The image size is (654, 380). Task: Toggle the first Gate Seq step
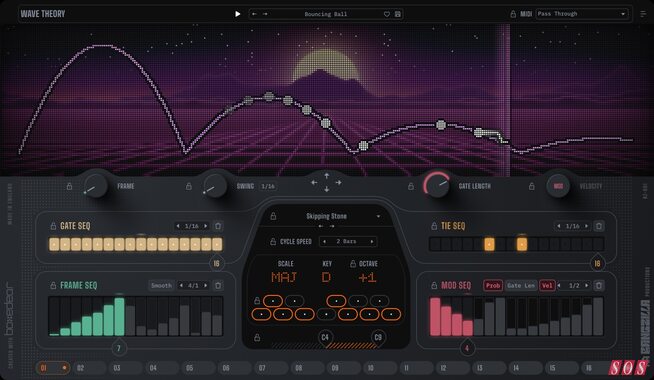point(54,244)
